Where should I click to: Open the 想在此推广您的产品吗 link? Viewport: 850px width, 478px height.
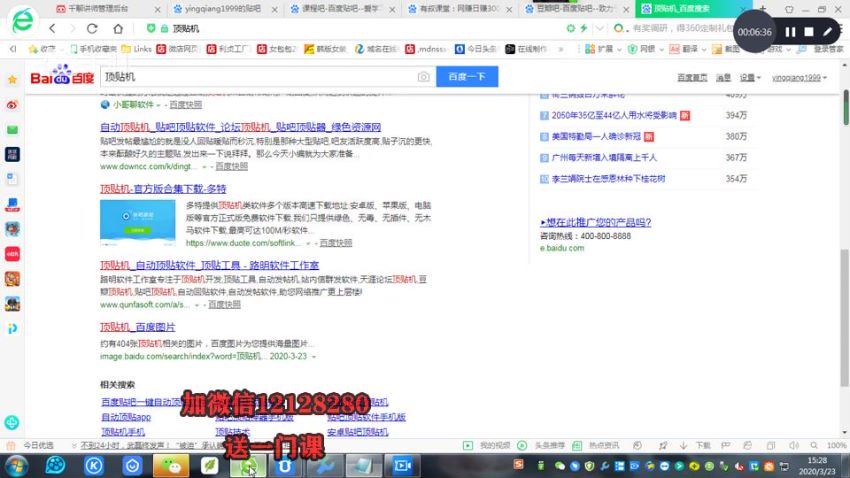click(x=595, y=222)
